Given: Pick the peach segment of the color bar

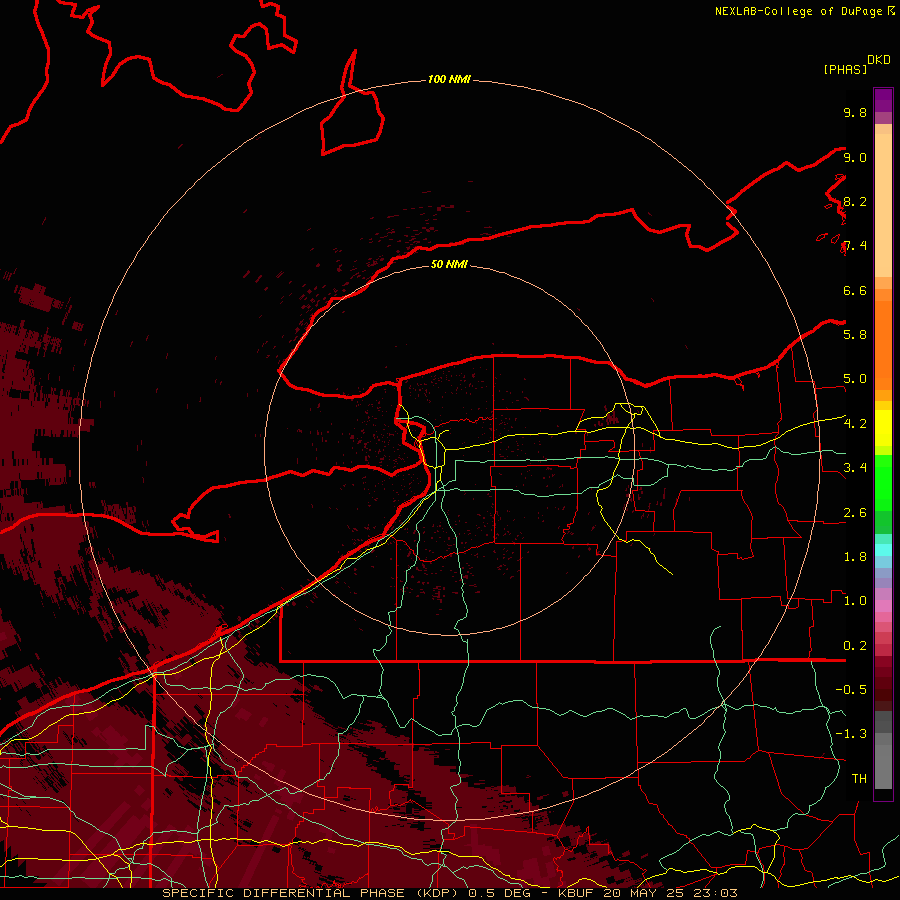Looking at the screenshot, I should 883,205.
